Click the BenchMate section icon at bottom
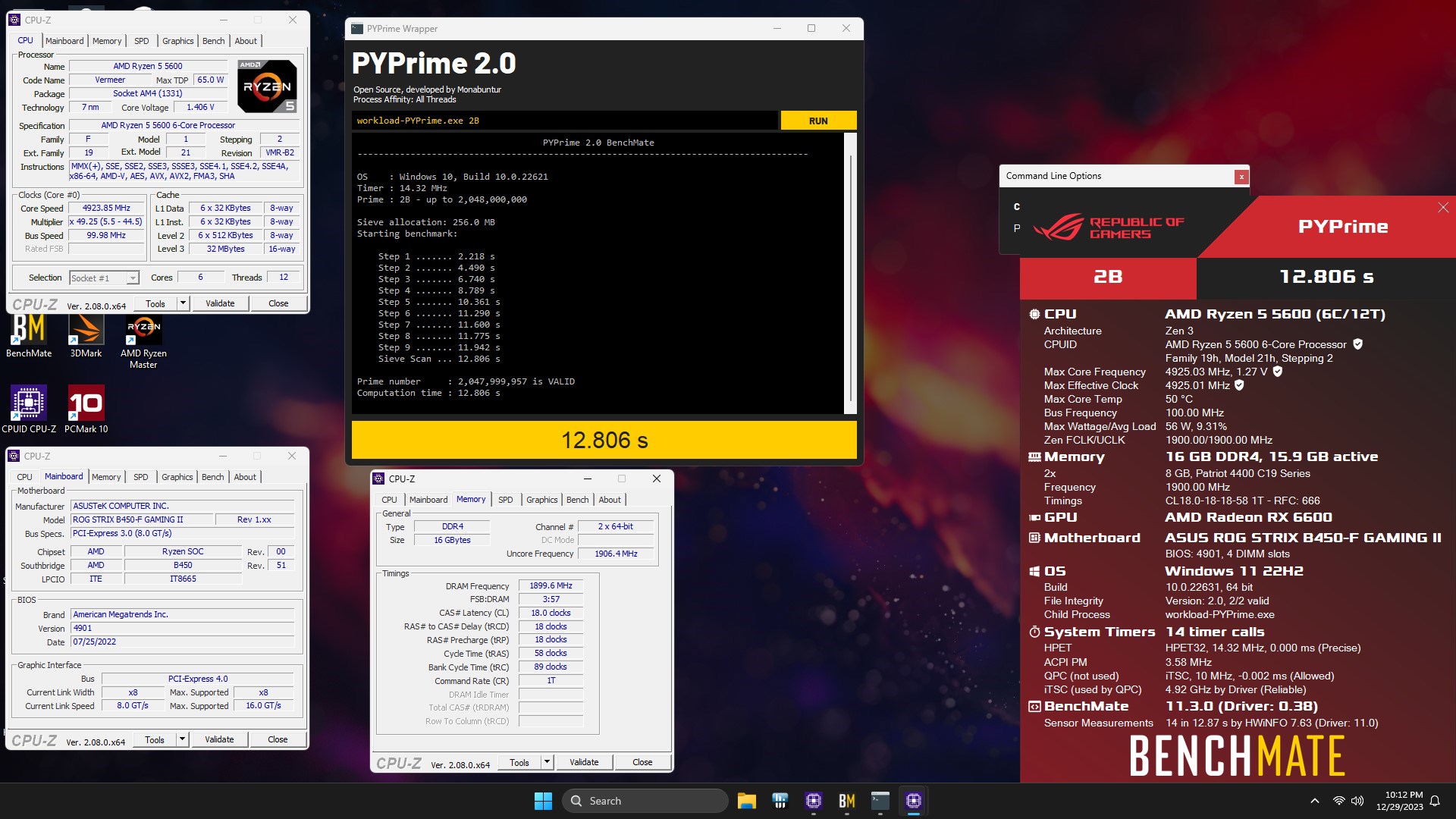The width and height of the screenshot is (1456, 819). (1034, 706)
